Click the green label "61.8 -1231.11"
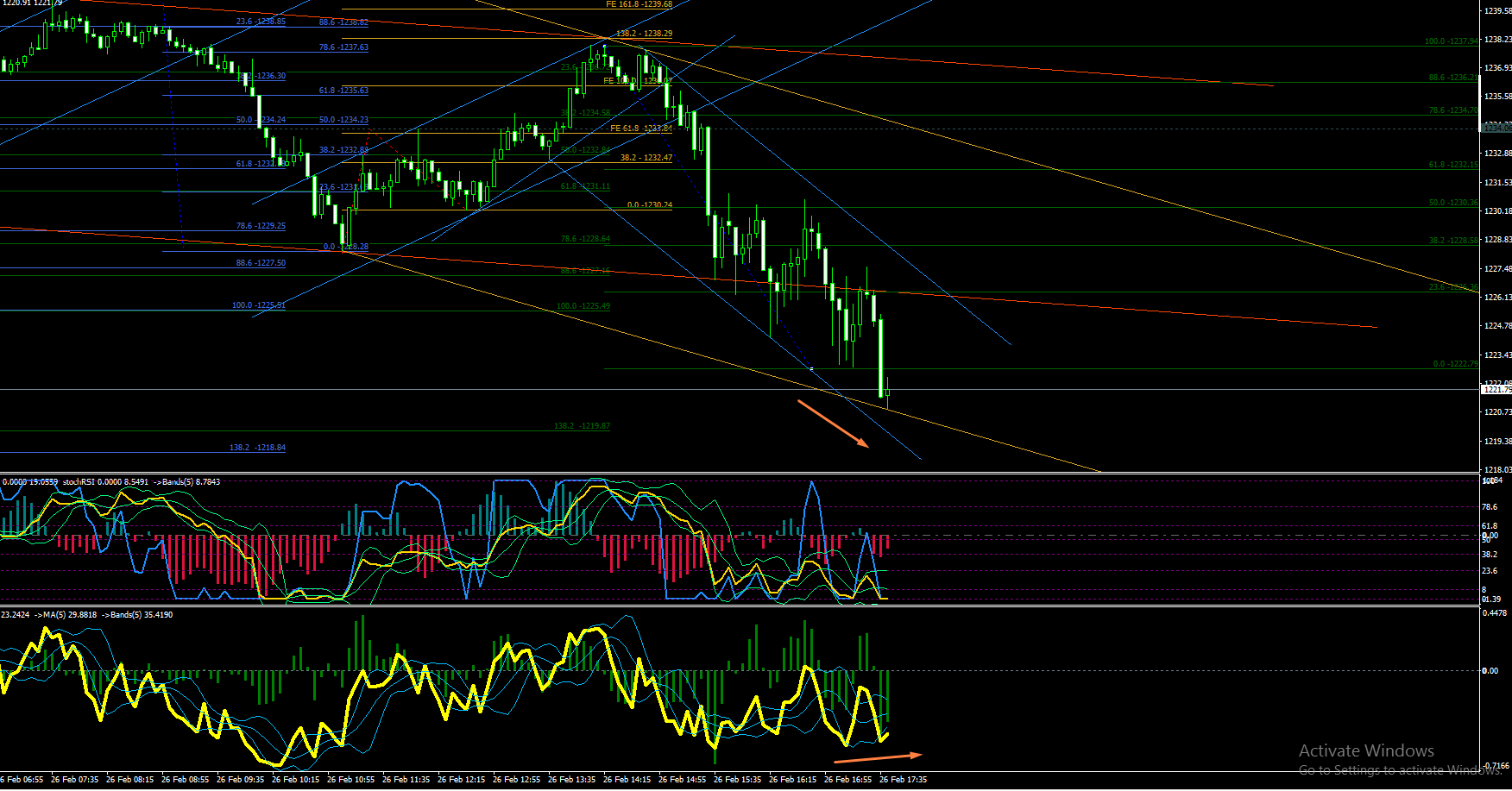The height and width of the screenshot is (791, 1512). (585, 186)
